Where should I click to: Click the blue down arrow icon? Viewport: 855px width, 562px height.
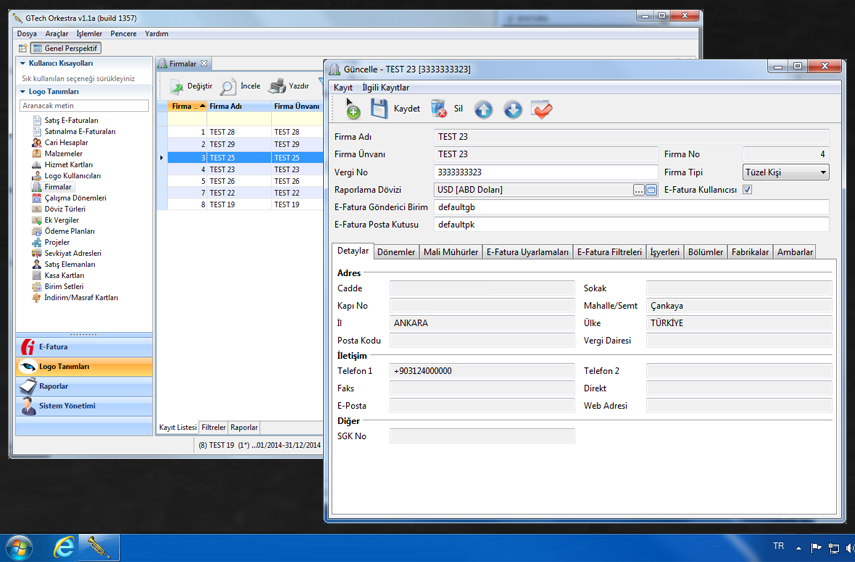513,110
